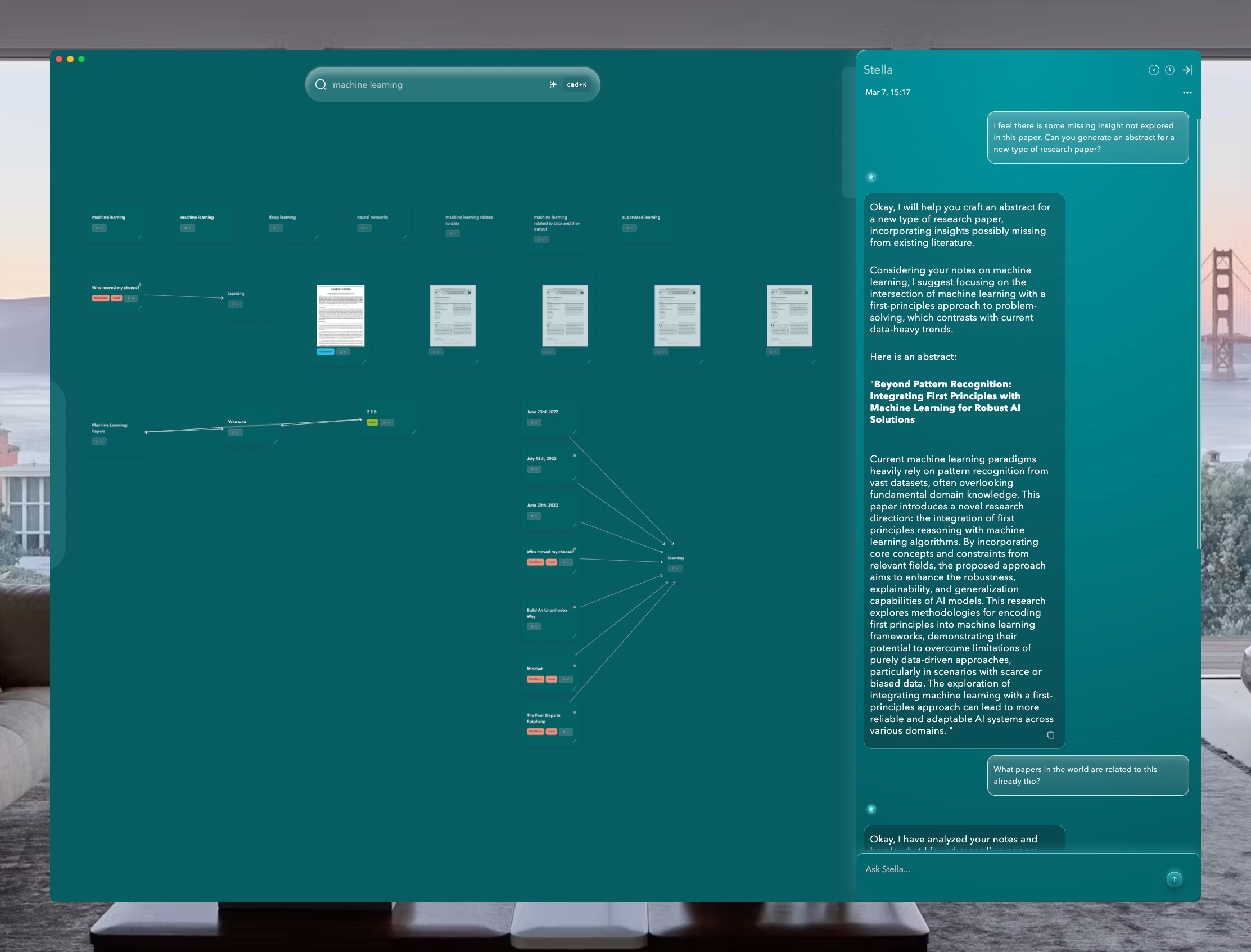
Task: Open tag dropdown on July 12th, 2022 card
Action: click(534, 469)
